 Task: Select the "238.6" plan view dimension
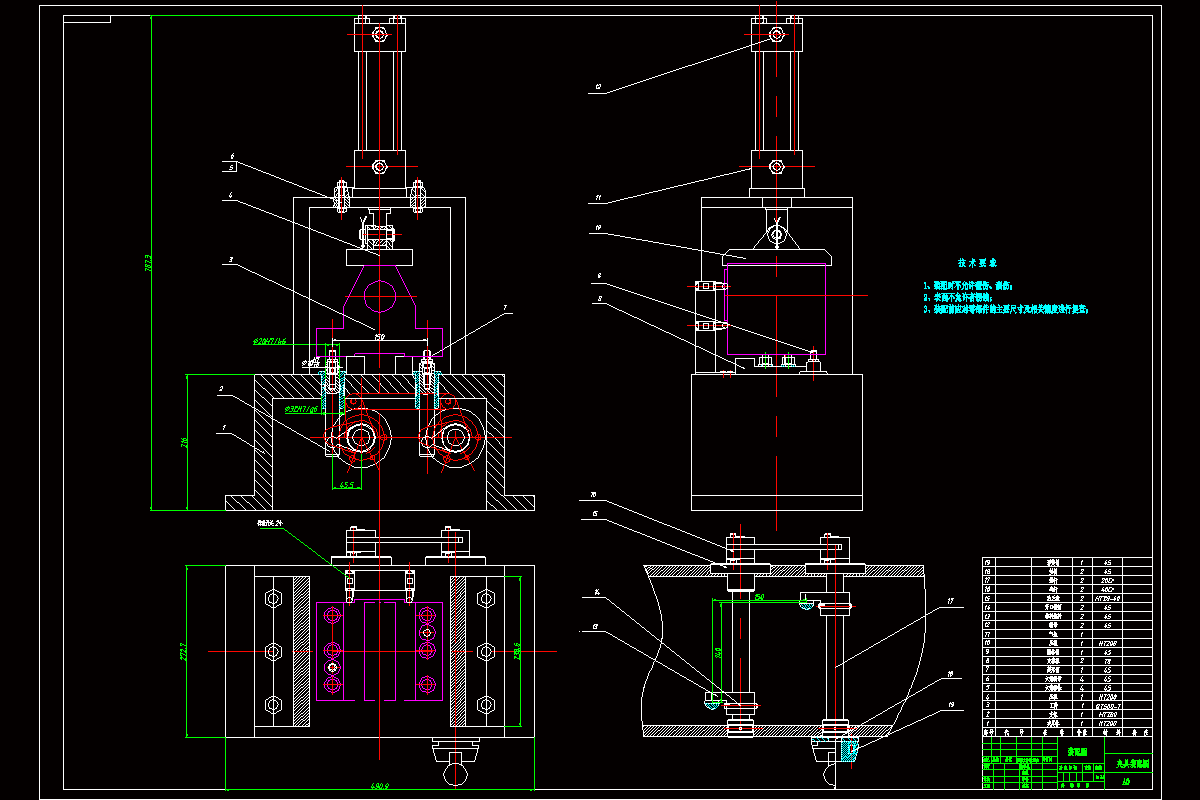(x=516, y=650)
